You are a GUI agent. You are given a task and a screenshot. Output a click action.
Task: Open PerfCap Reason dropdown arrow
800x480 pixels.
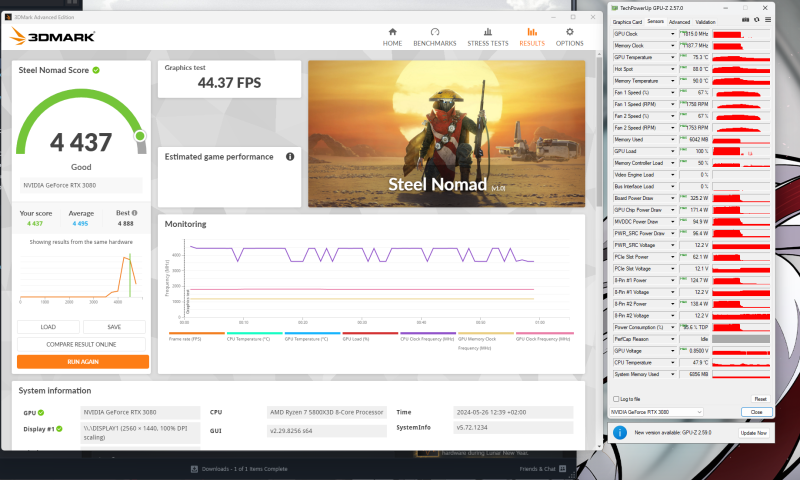point(672,339)
